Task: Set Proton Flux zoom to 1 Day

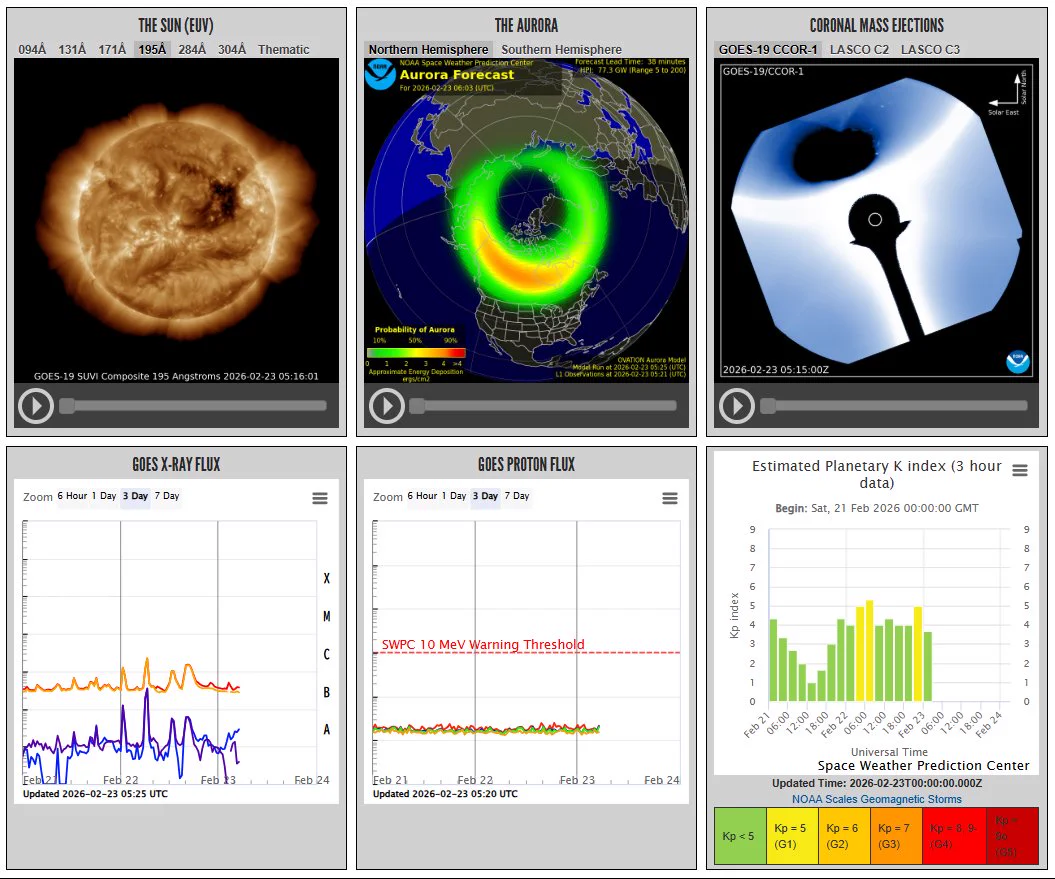Action: tap(454, 496)
